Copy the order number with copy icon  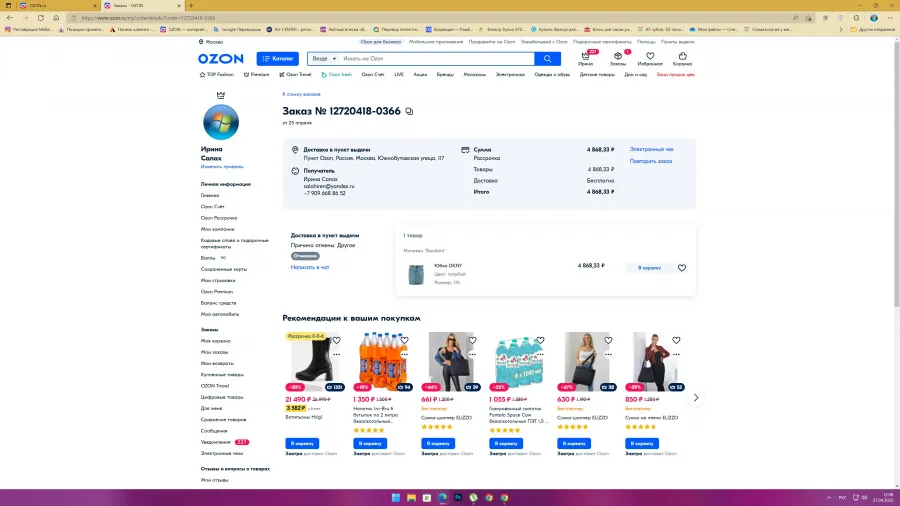pyautogui.click(x=409, y=111)
